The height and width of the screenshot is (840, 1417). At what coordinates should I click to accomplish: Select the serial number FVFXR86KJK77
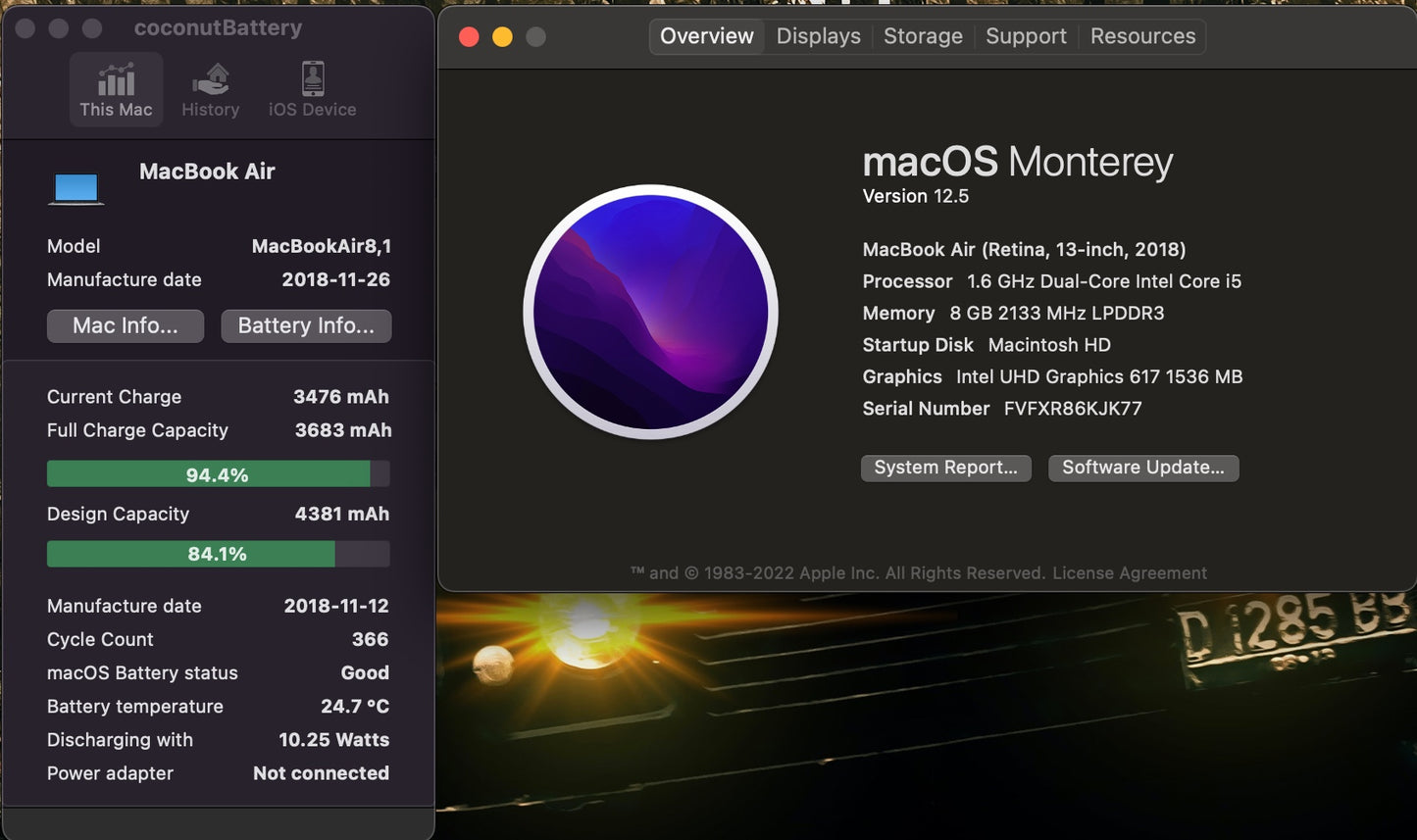(1072, 408)
